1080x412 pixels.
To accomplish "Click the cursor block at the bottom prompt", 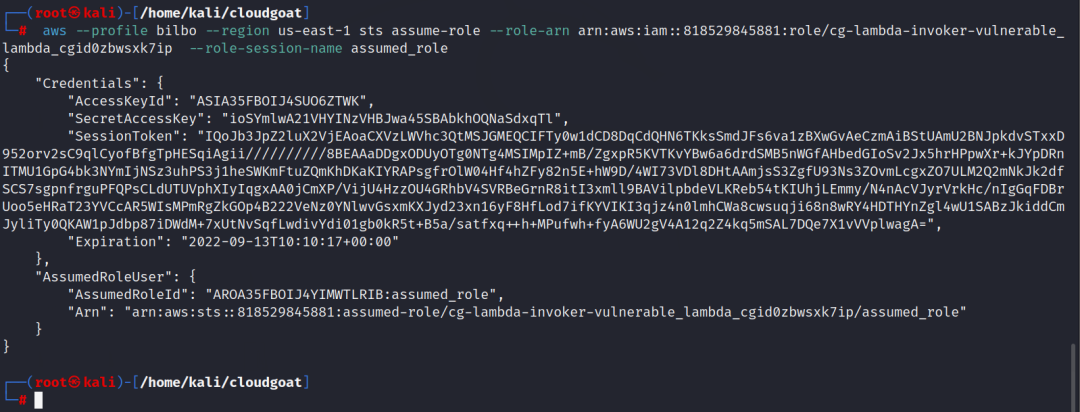I will point(38,400).
